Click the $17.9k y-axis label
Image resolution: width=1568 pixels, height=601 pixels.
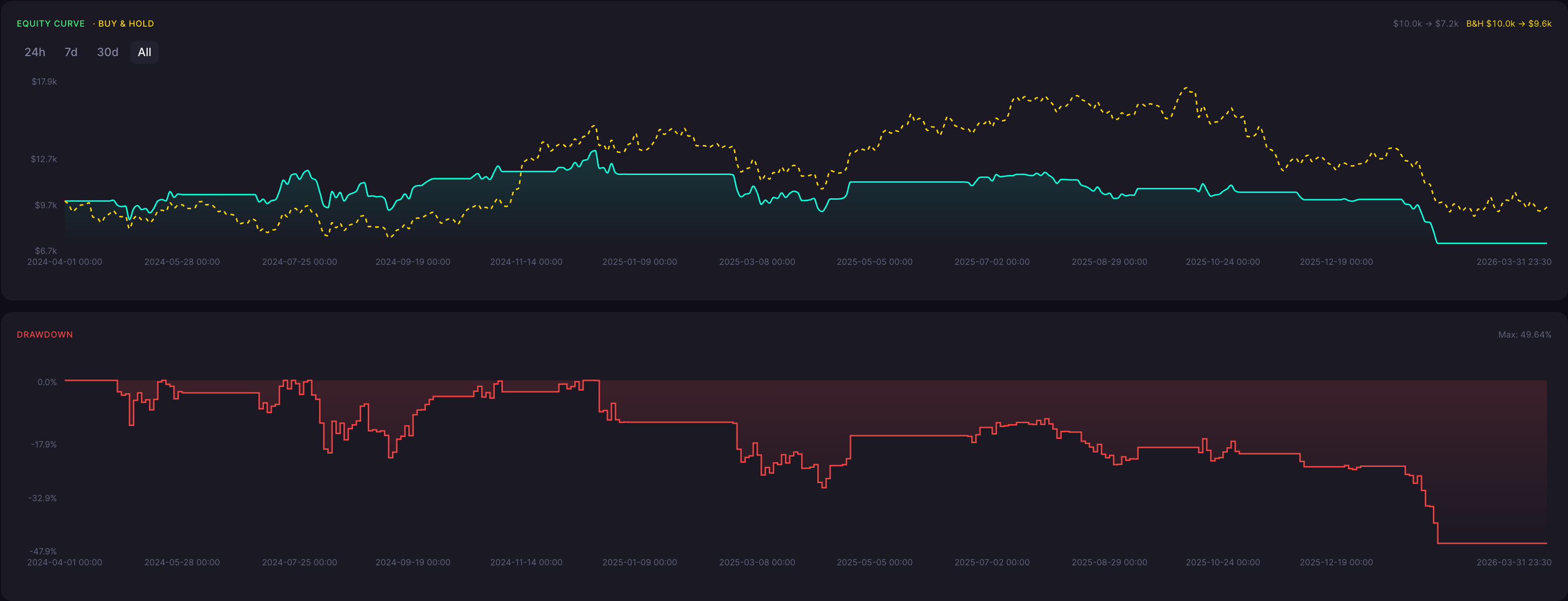[x=44, y=81]
